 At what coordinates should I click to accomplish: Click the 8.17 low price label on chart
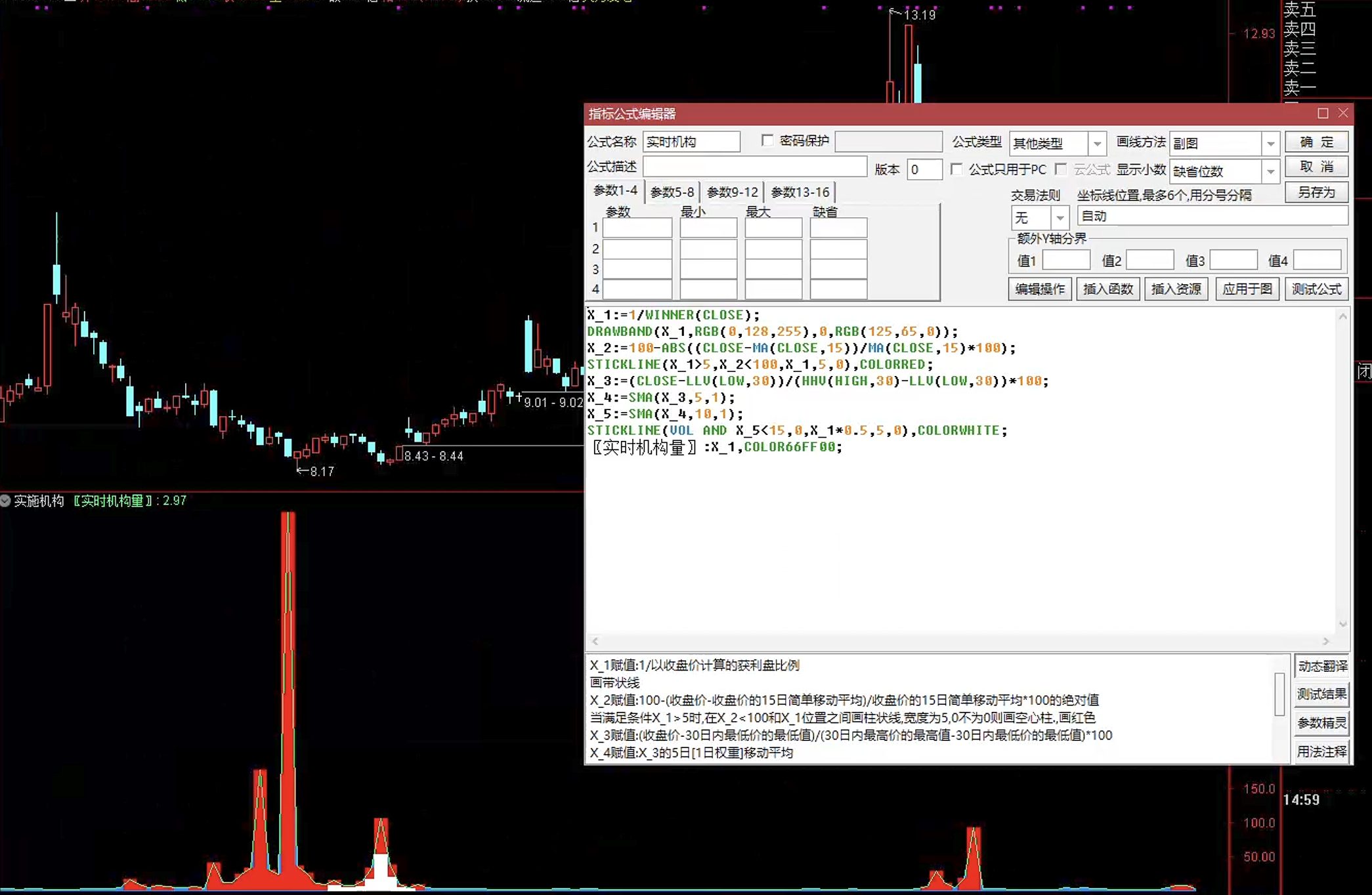[x=322, y=471]
